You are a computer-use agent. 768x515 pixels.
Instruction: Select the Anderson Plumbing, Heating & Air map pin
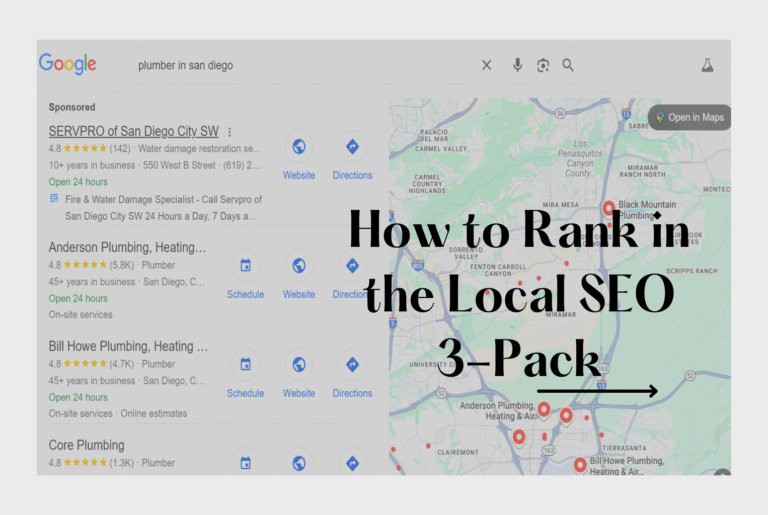[x=544, y=409]
